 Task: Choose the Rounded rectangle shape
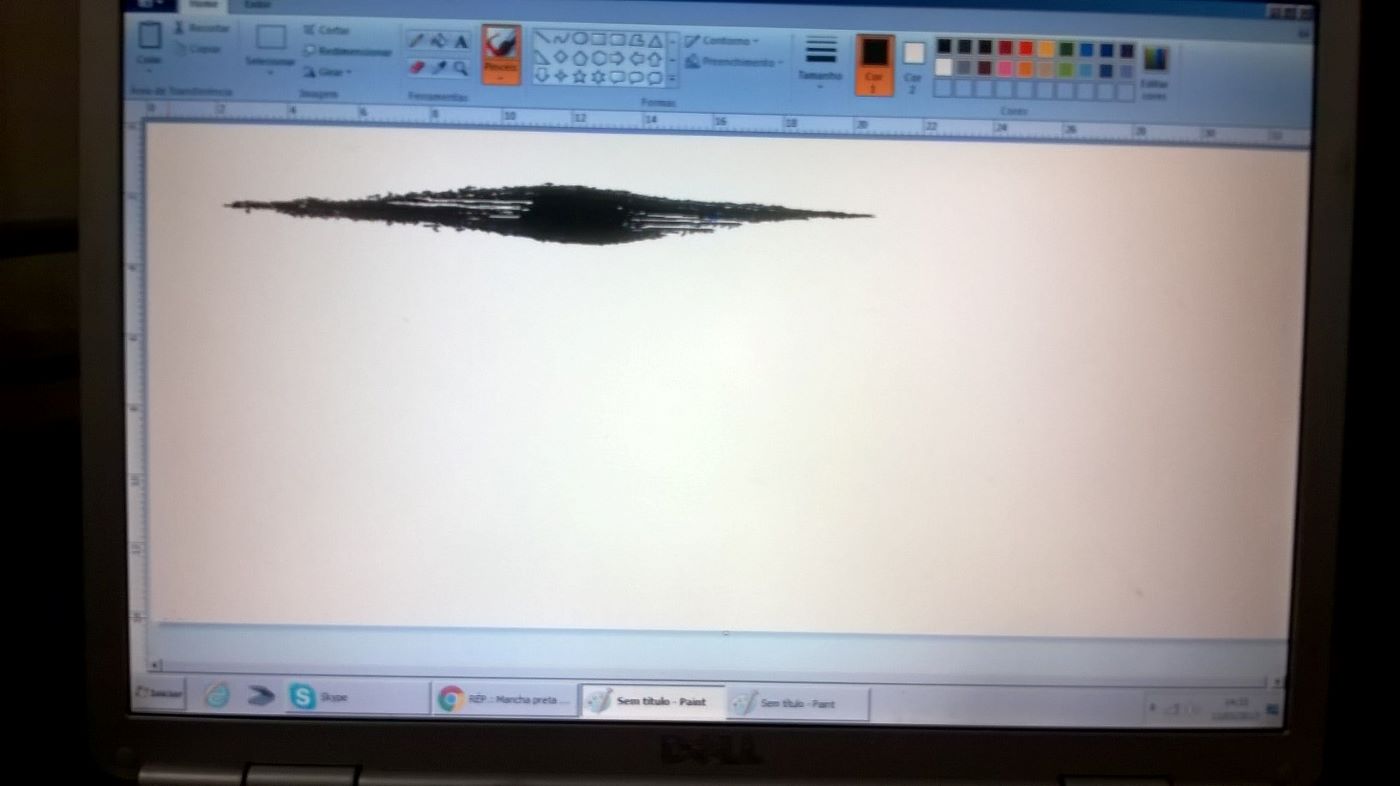pos(617,40)
